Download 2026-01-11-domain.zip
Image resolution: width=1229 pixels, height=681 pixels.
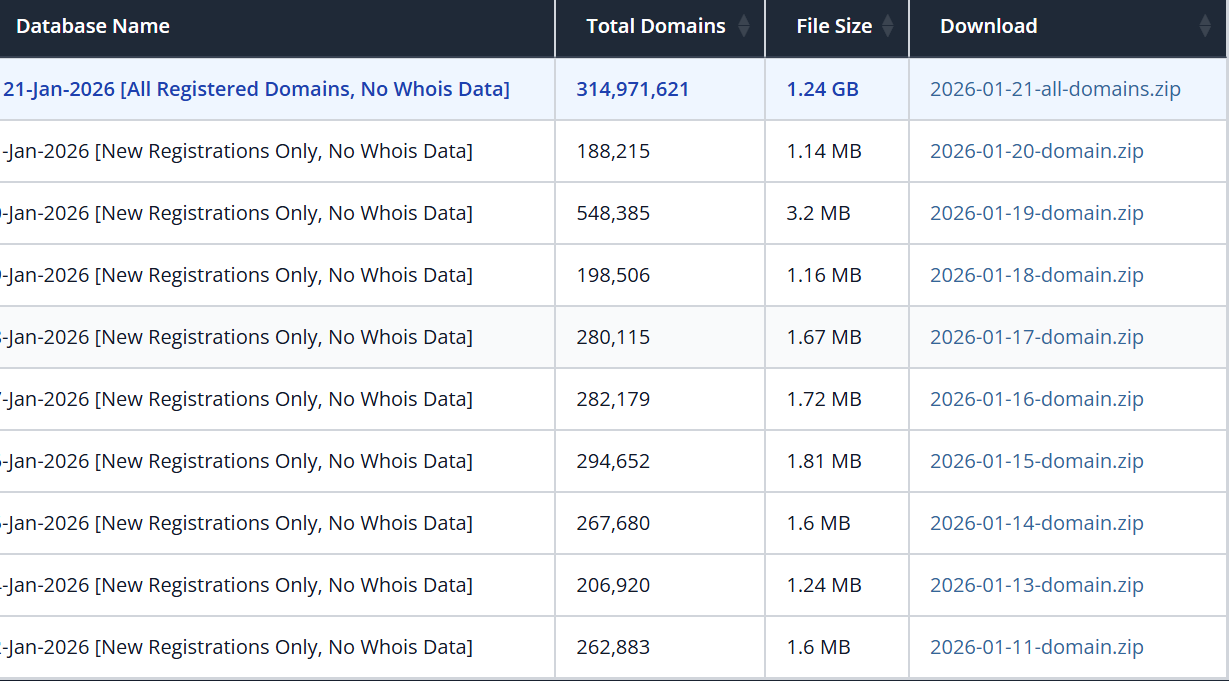[x=1037, y=647]
